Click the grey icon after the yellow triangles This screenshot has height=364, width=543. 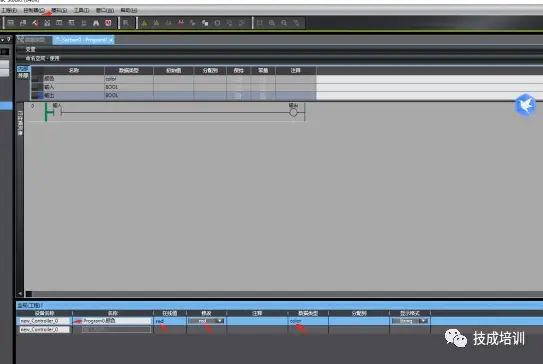(x=168, y=23)
